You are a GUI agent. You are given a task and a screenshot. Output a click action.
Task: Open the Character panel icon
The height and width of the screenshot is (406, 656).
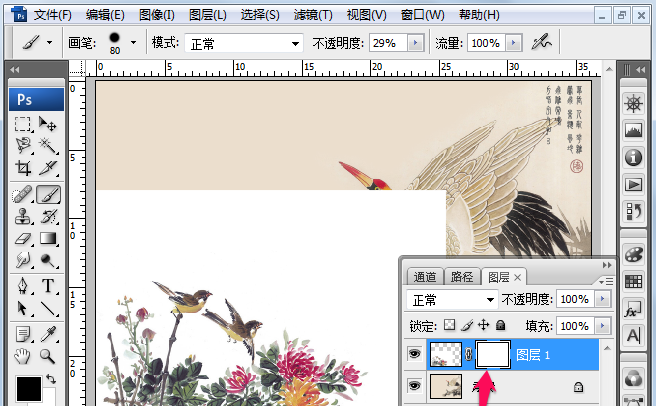coord(633,335)
